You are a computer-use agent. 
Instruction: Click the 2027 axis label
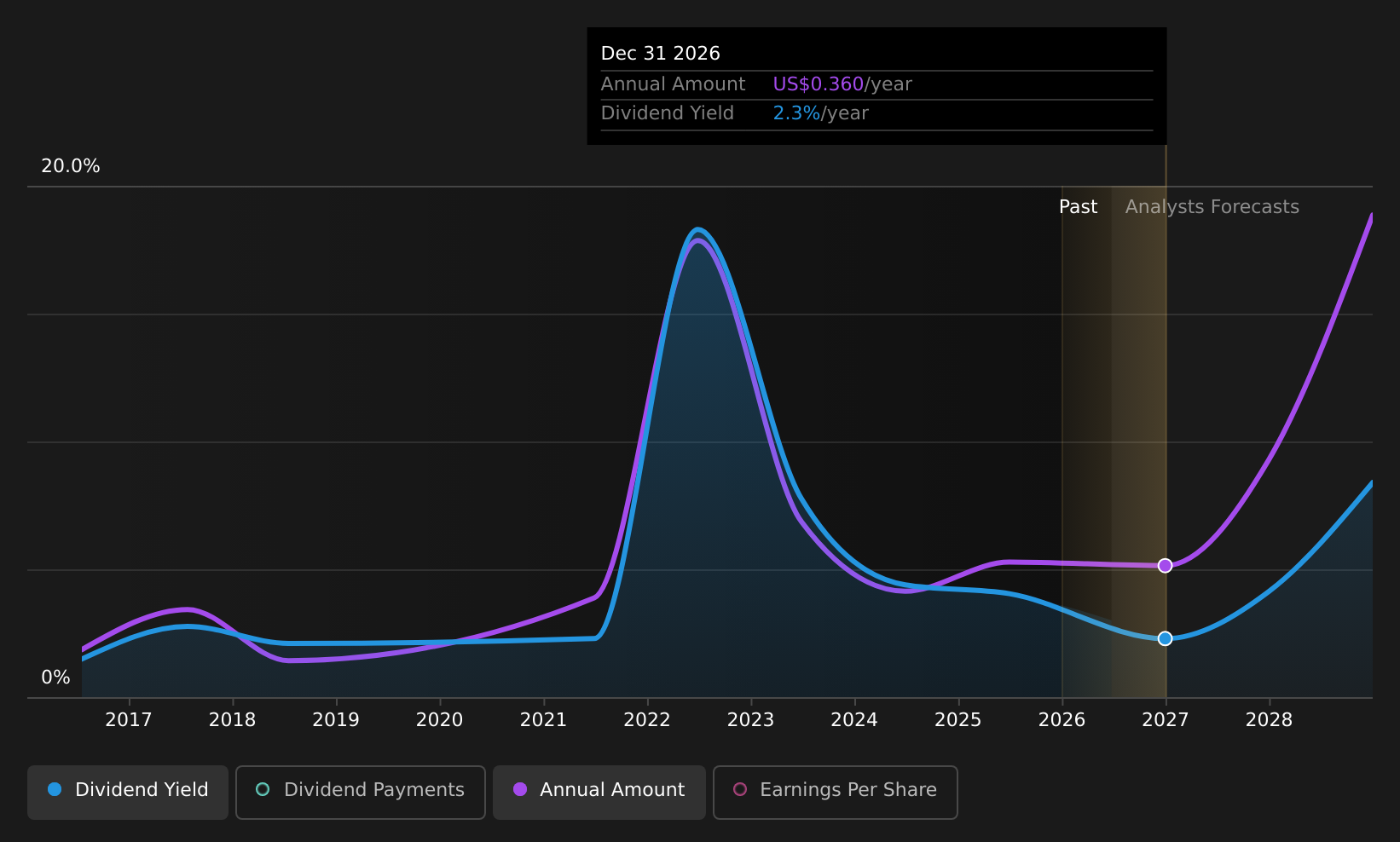pyautogui.click(x=1166, y=720)
